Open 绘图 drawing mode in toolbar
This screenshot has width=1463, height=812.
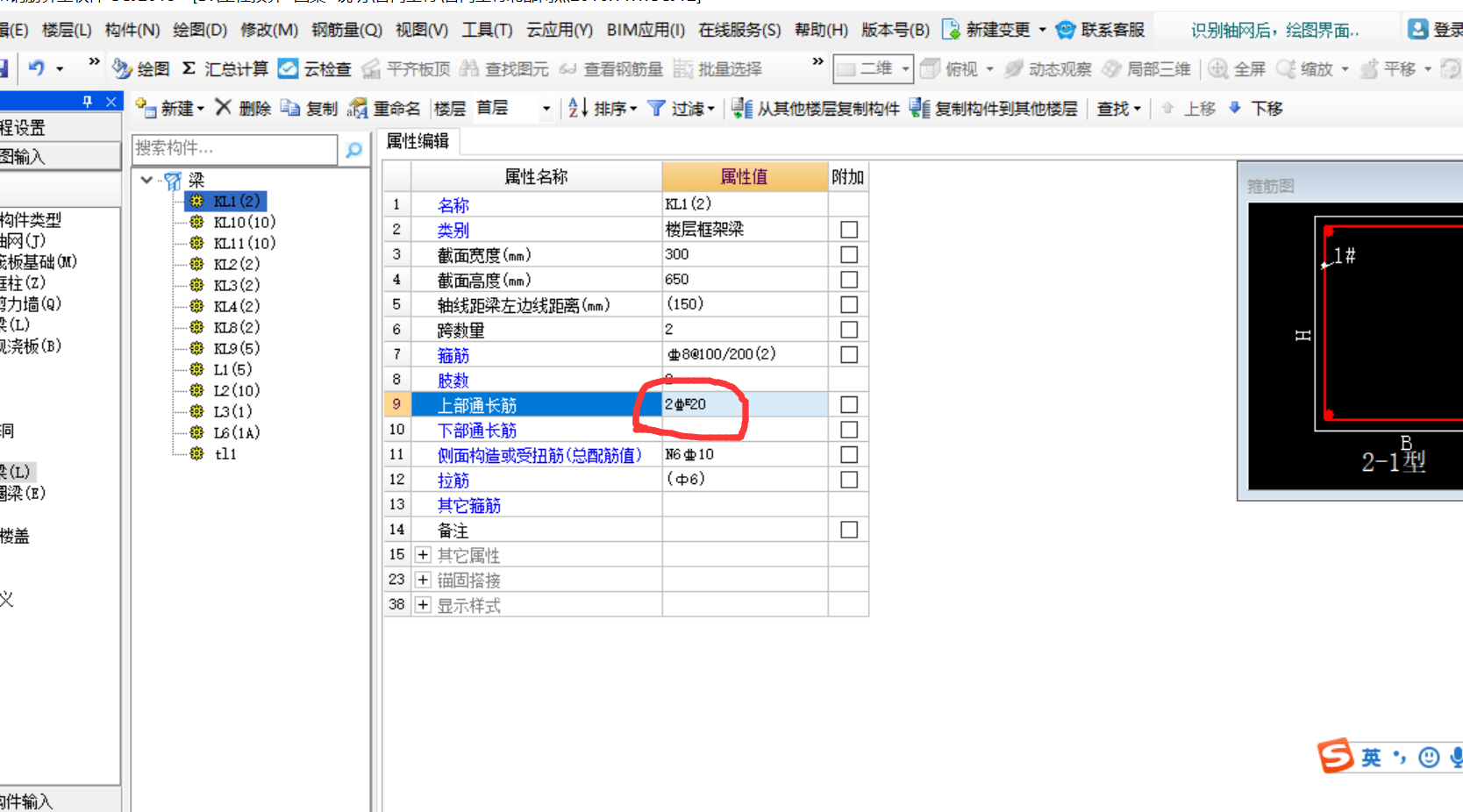(x=142, y=68)
